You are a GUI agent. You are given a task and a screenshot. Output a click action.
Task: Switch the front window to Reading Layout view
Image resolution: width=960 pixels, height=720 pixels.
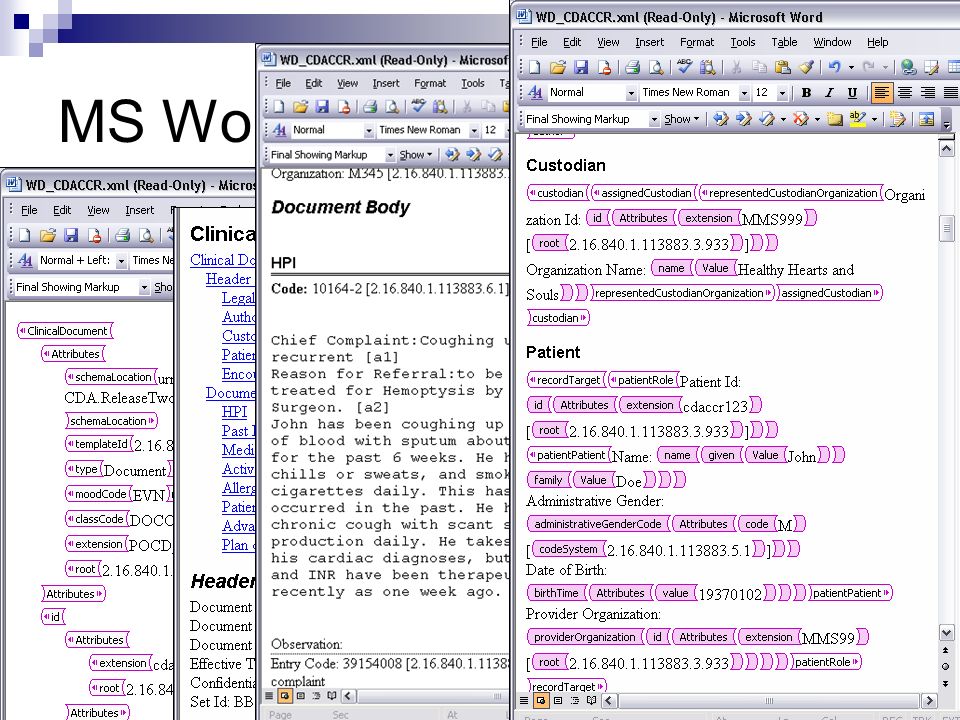(591, 700)
